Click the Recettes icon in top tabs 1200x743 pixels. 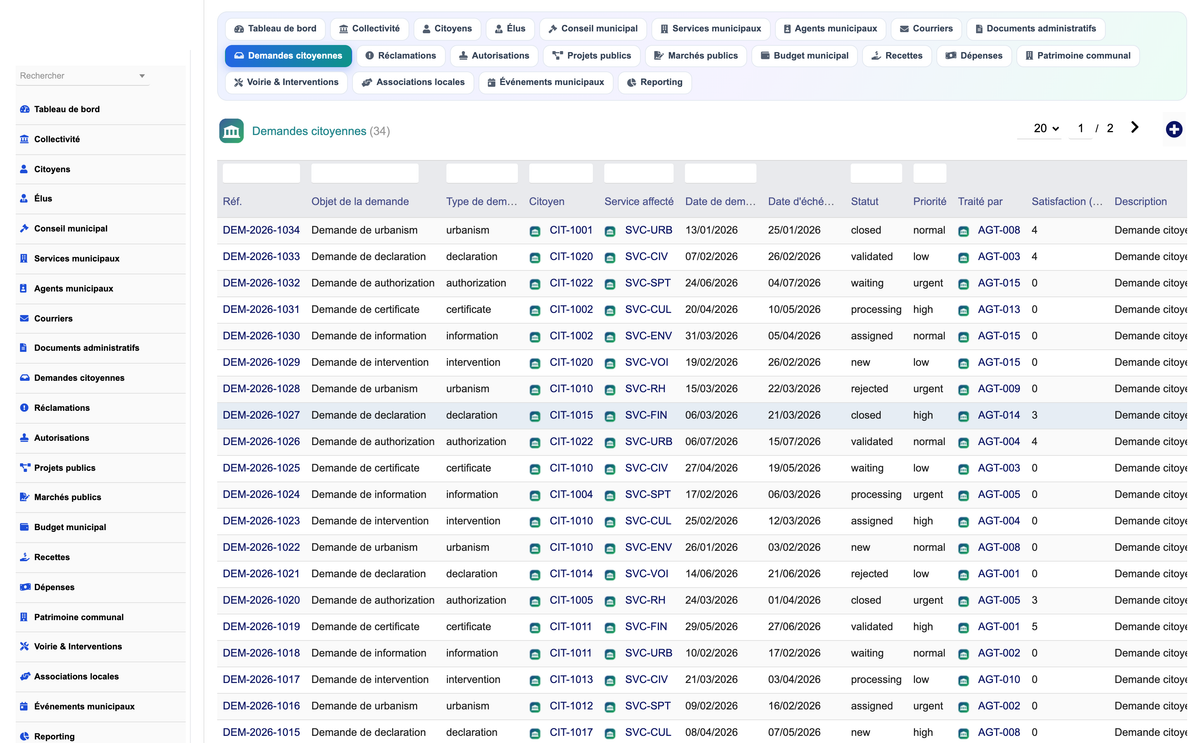point(876,56)
